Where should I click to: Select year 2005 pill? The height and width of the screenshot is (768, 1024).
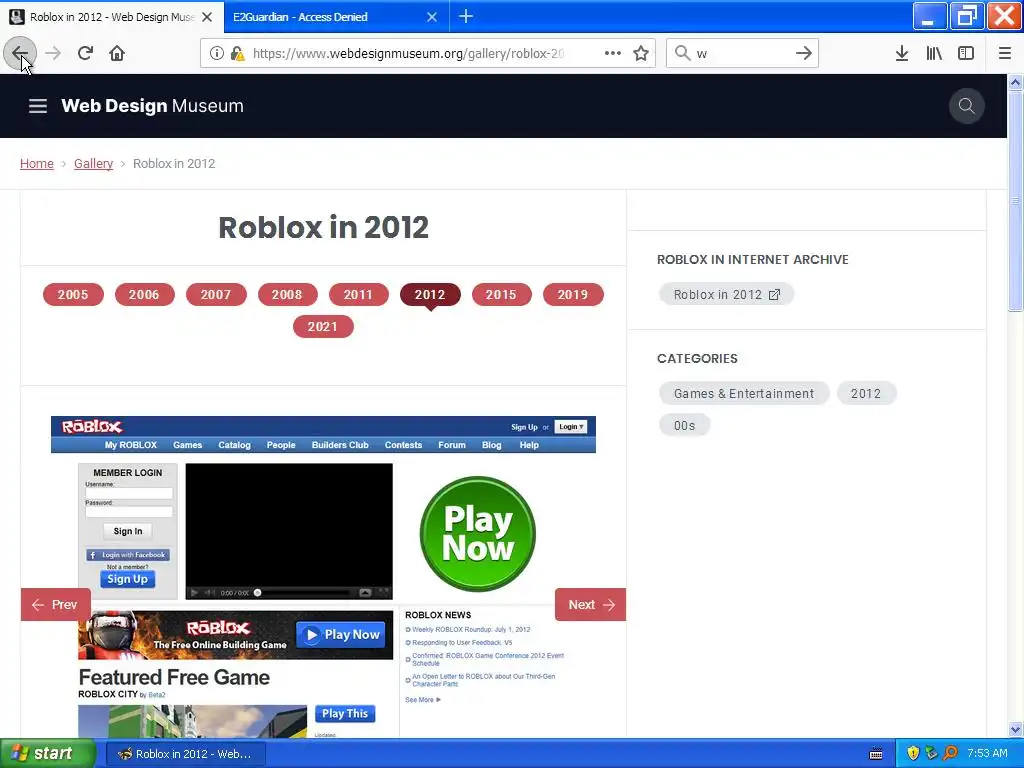pos(73,295)
